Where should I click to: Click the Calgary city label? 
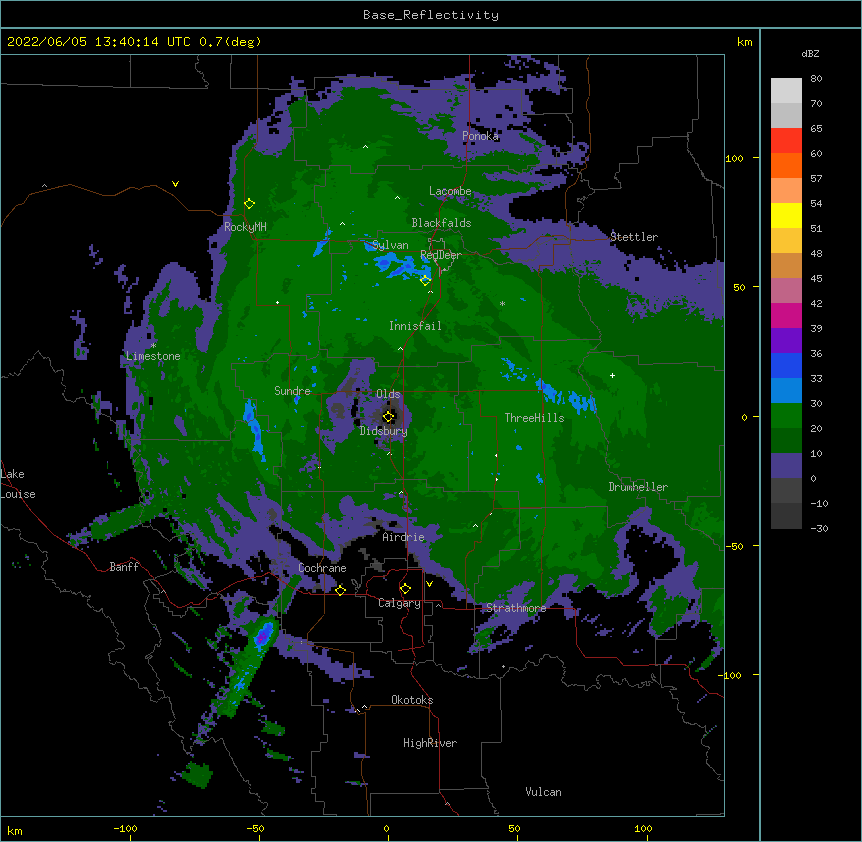click(399, 603)
